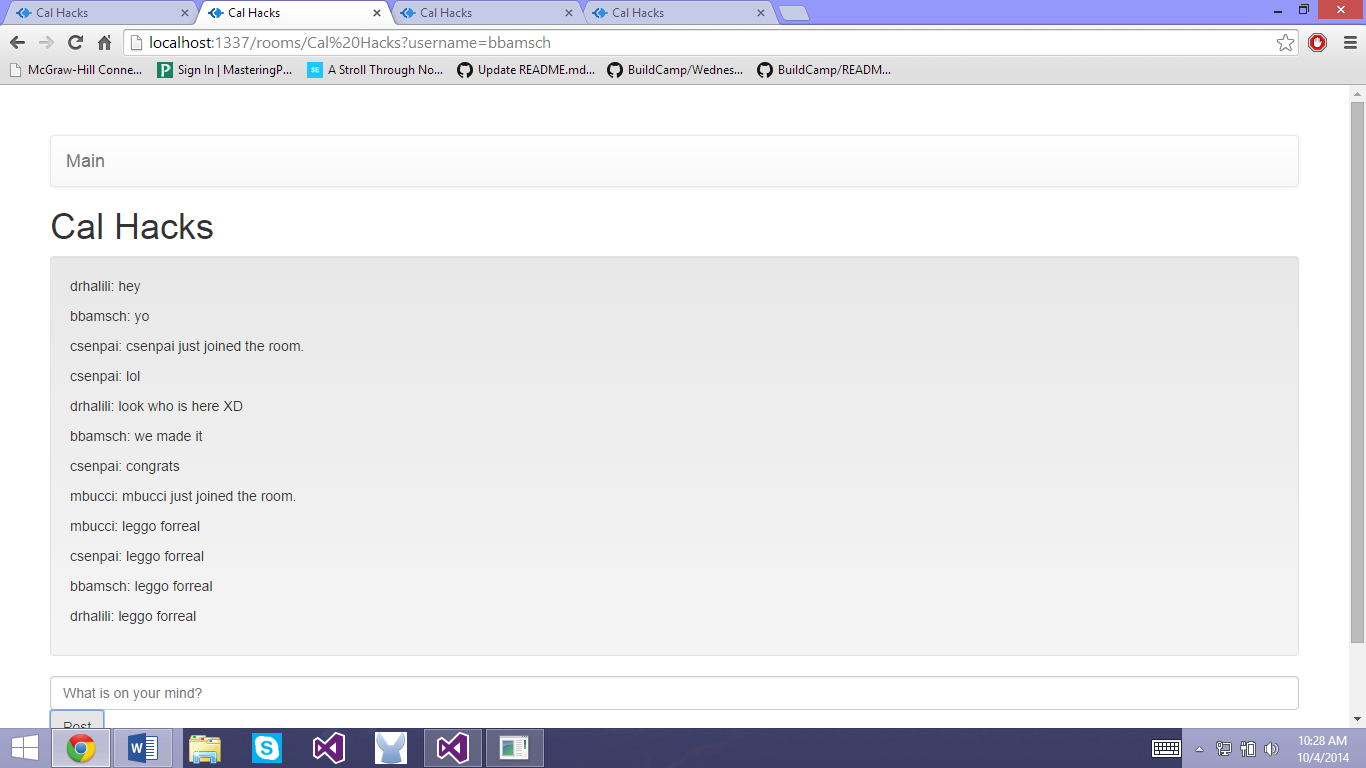Click the Chrome taskbar icon
1366x768 pixels.
(81, 748)
